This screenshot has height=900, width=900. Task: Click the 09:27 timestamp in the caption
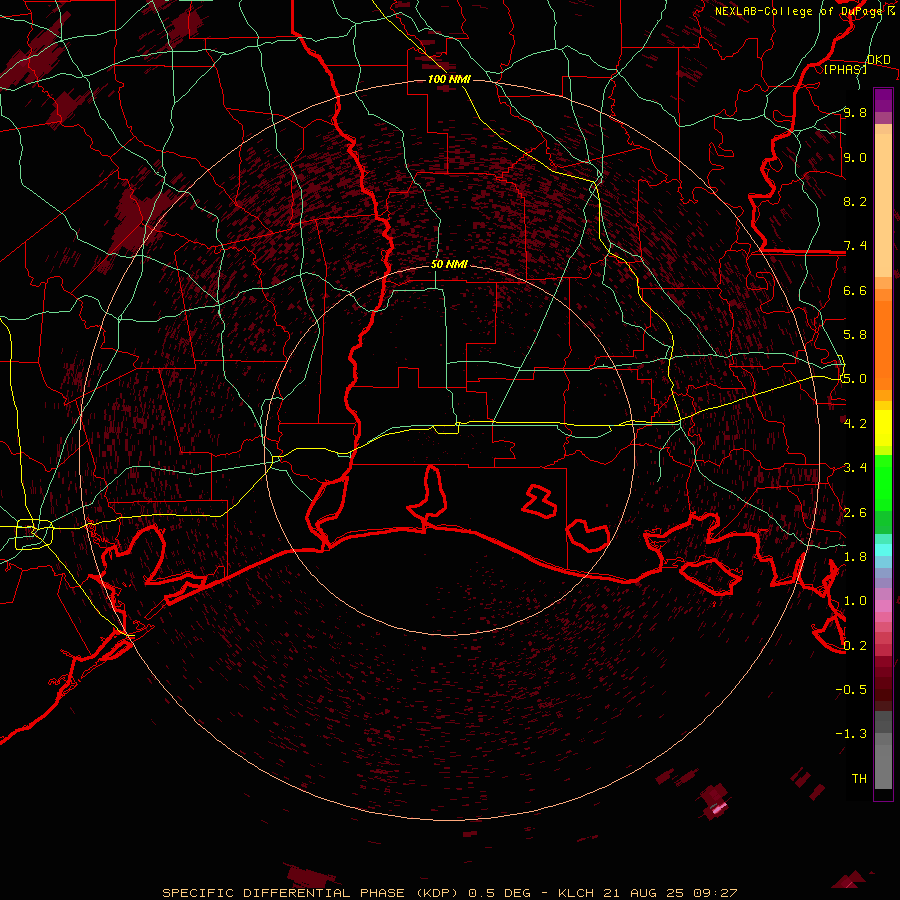[715, 893]
